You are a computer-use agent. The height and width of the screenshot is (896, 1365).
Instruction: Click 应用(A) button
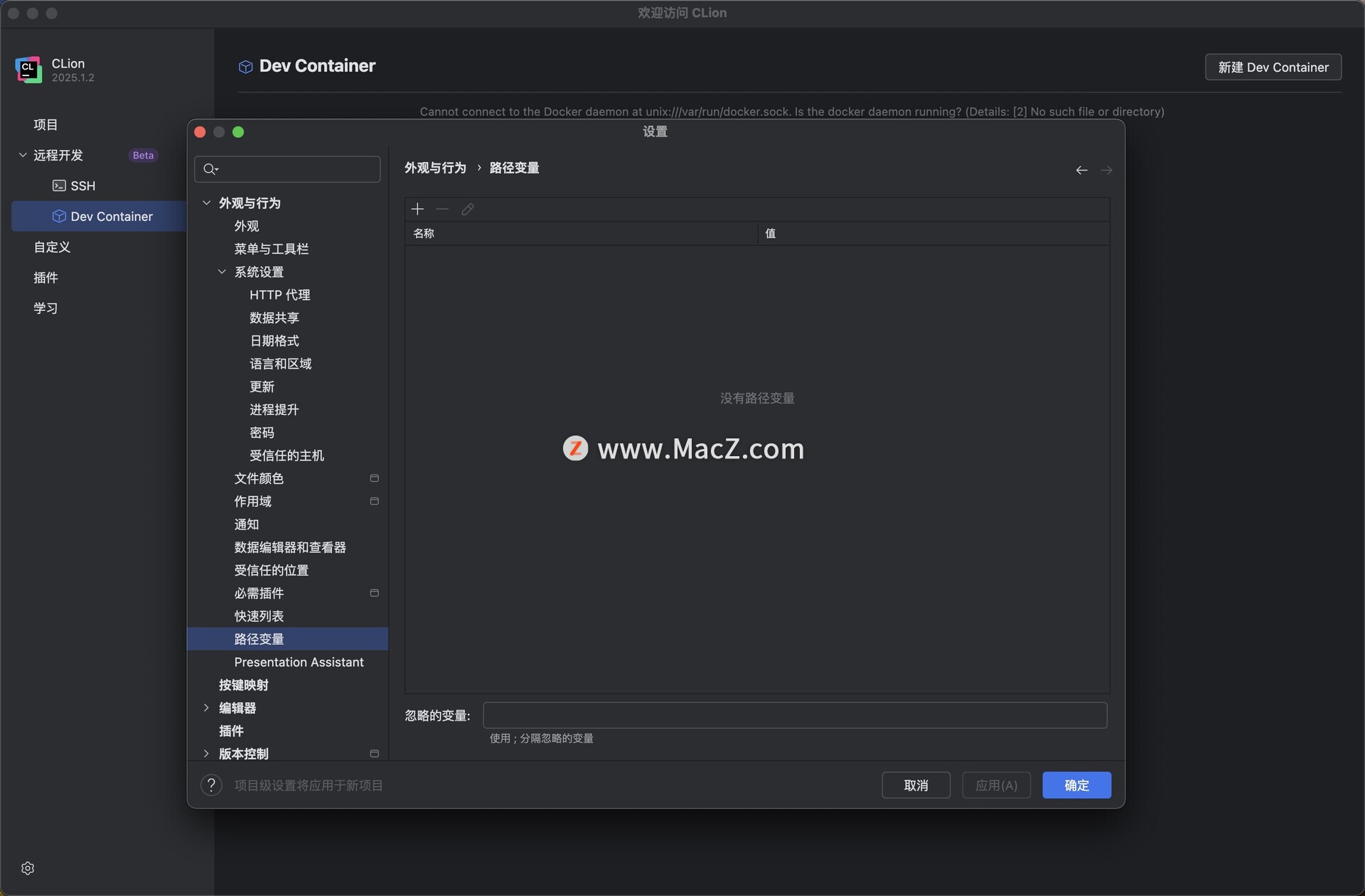click(x=996, y=785)
